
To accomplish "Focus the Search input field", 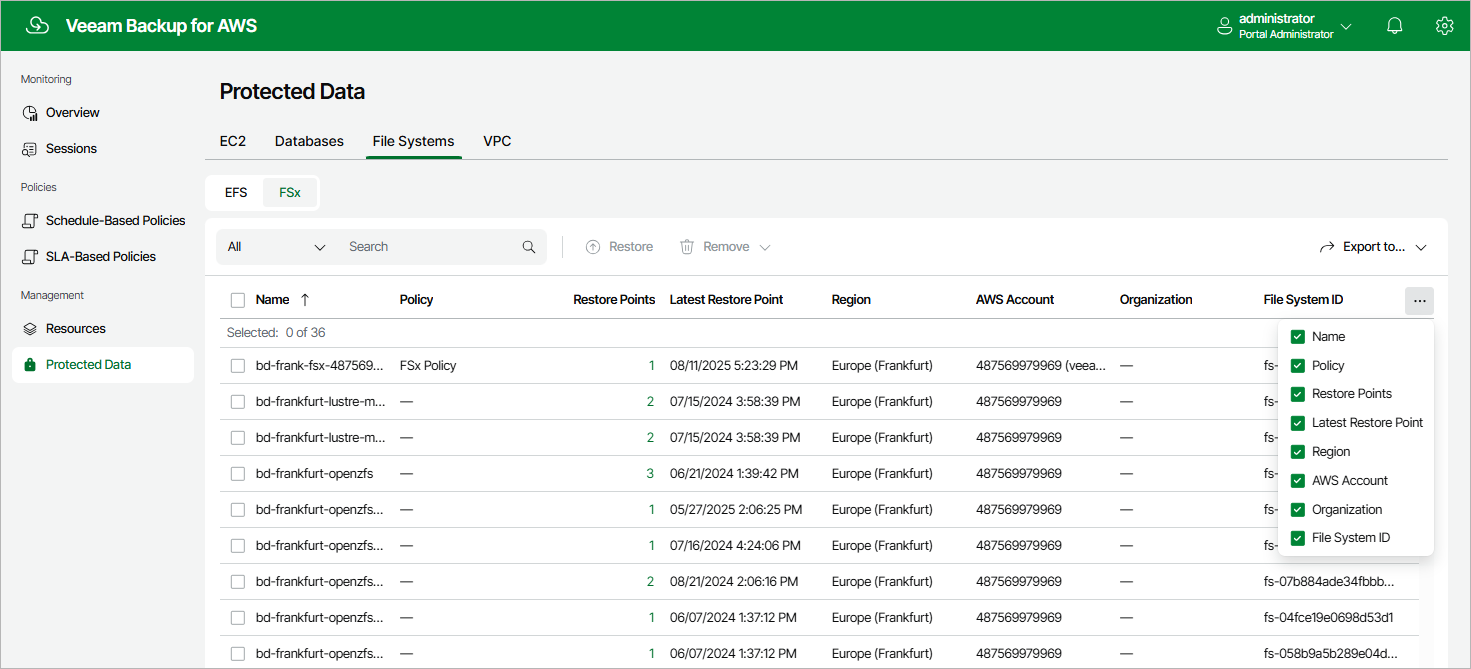I will click(x=430, y=247).
